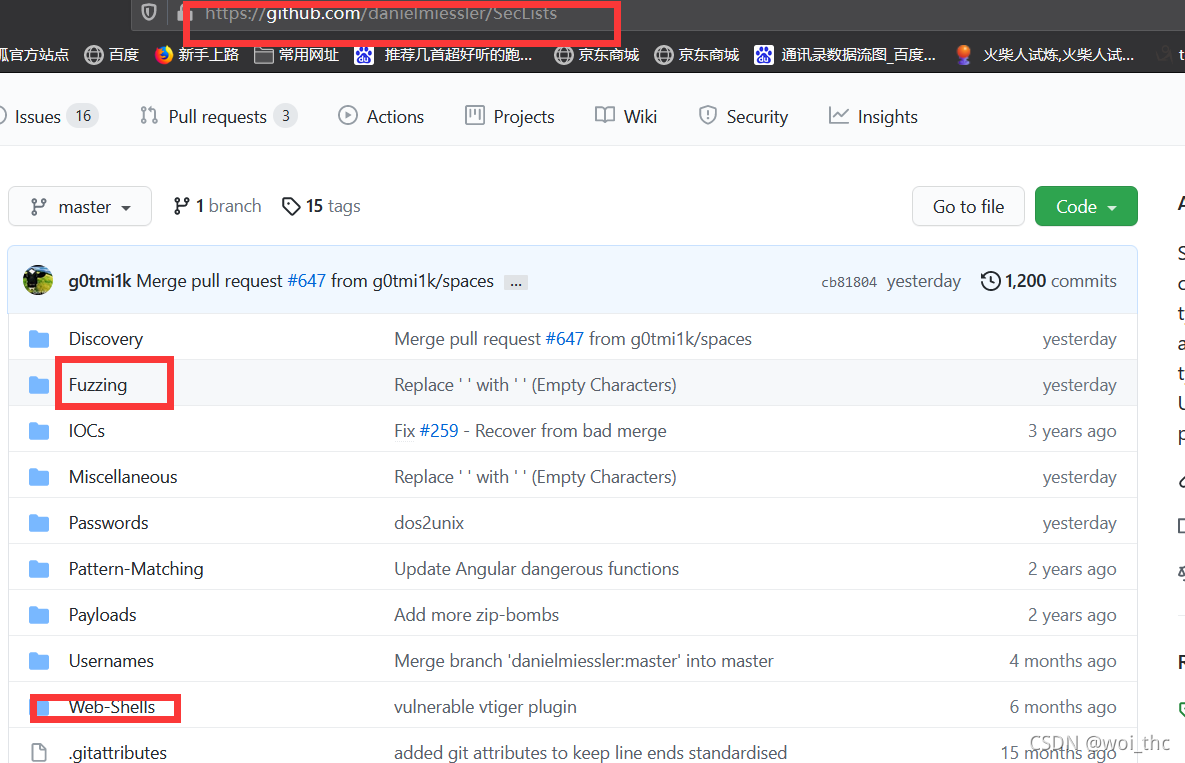Click the Pull requests icon
The height and width of the screenshot is (763, 1185).
(149, 116)
